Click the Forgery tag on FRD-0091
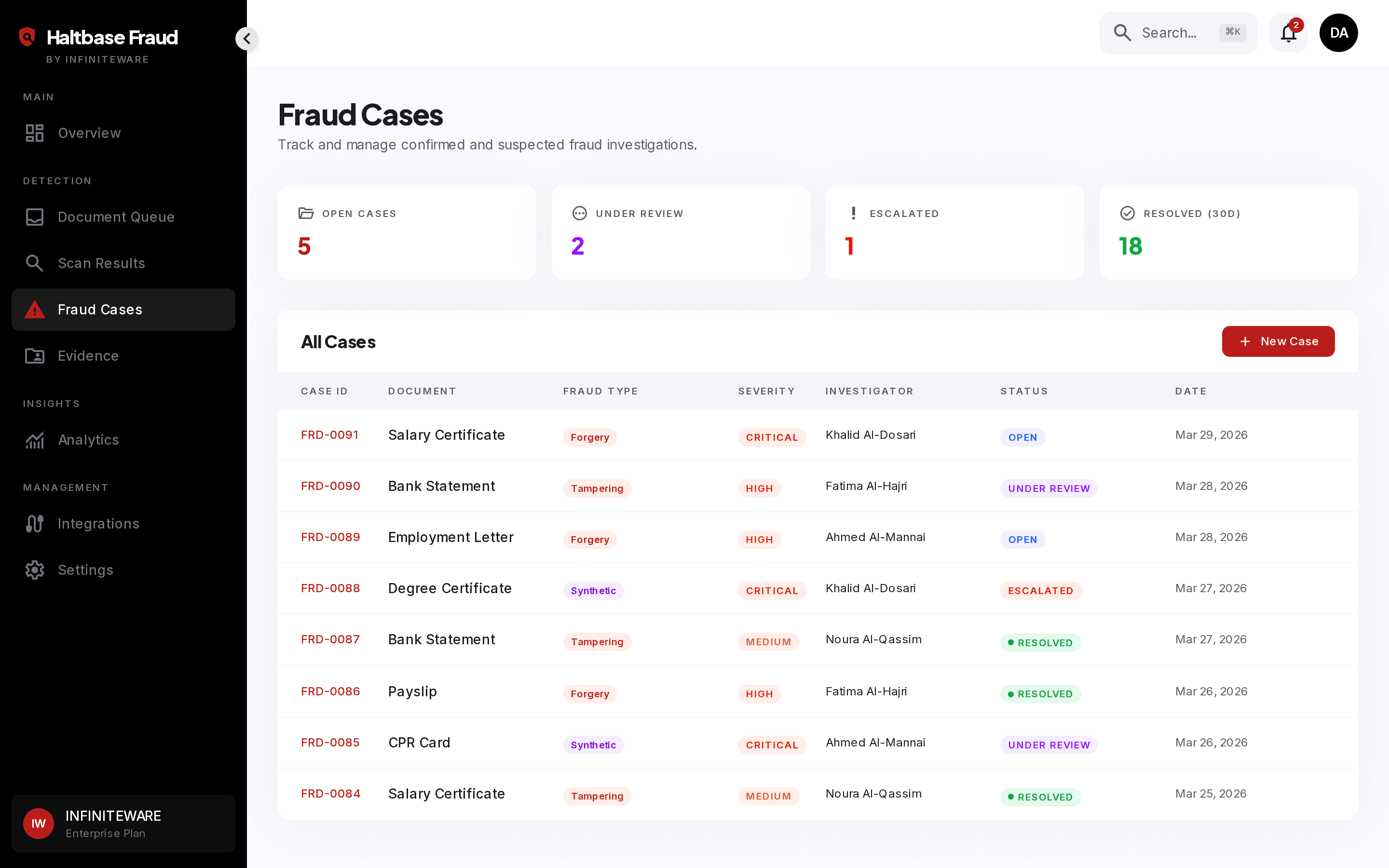This screenshot has width=1389, height=868. point(590,437)
